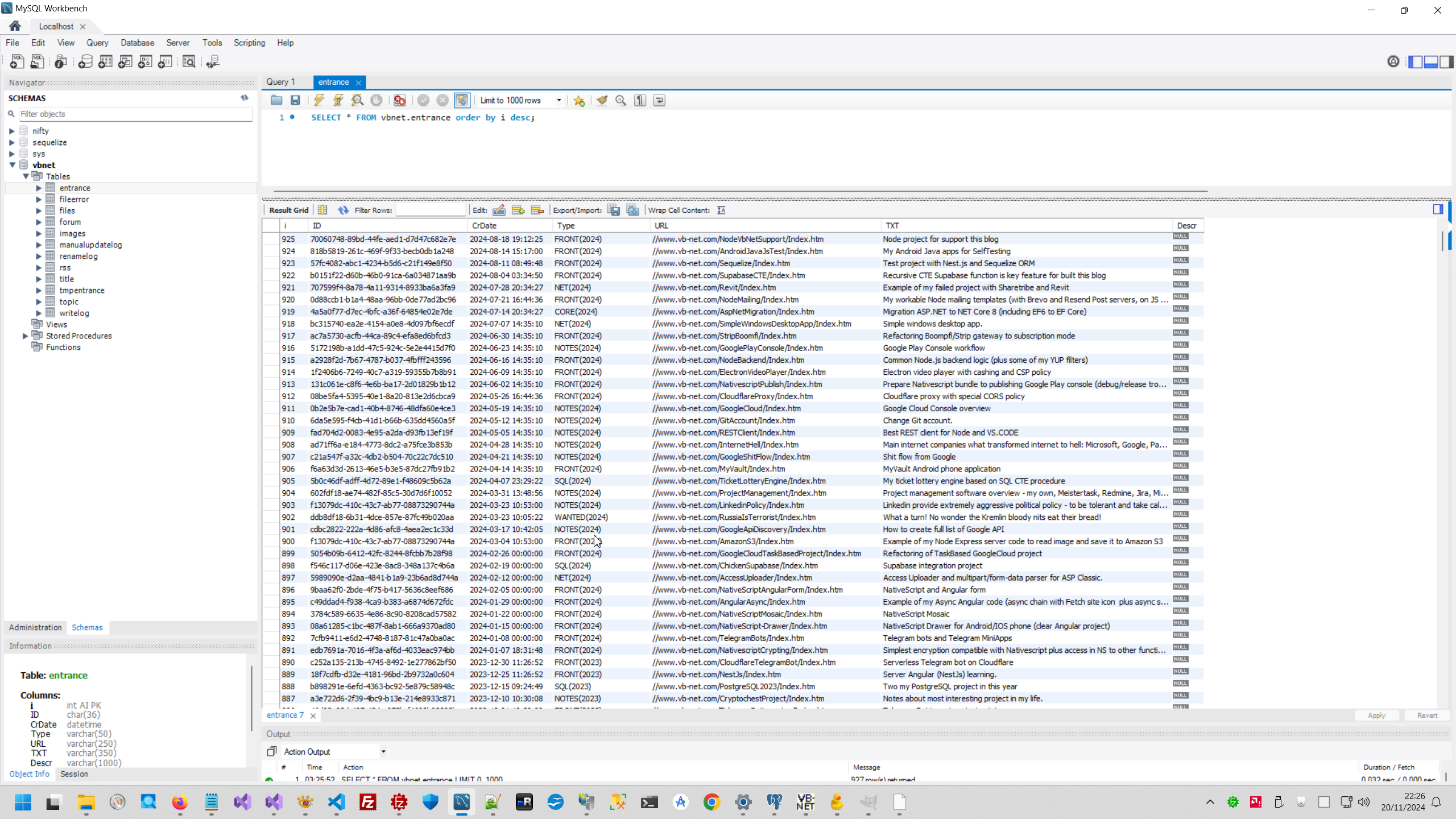Open the Database menu
This screenshot has height=819, width=1456.
pyautogui.click(x=137, y=43)
